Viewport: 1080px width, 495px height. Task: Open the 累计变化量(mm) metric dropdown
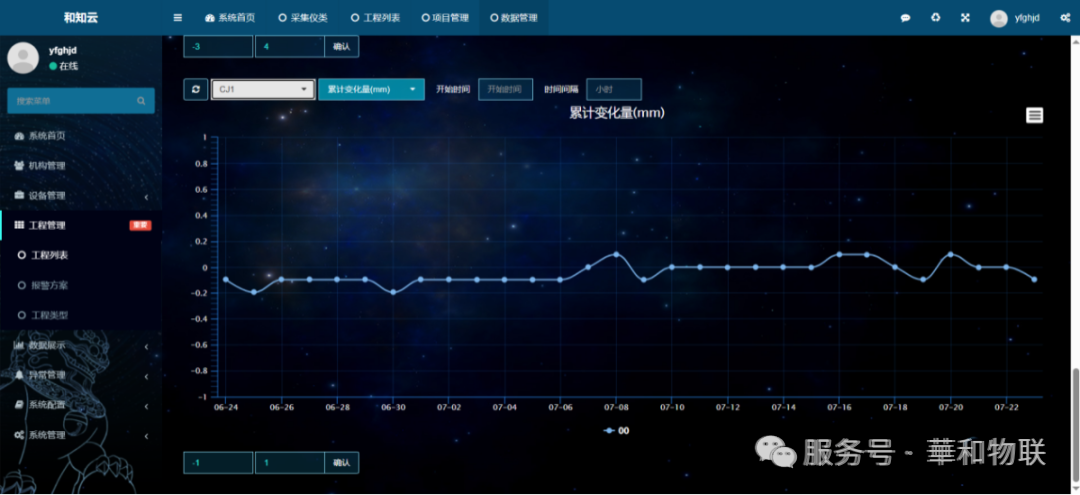(x=371, y=89)
